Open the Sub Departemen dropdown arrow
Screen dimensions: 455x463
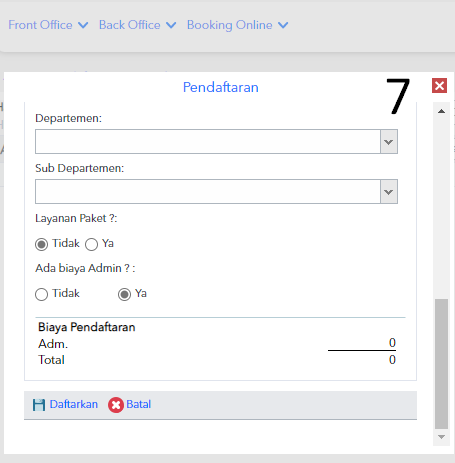(x=389, y=192)
